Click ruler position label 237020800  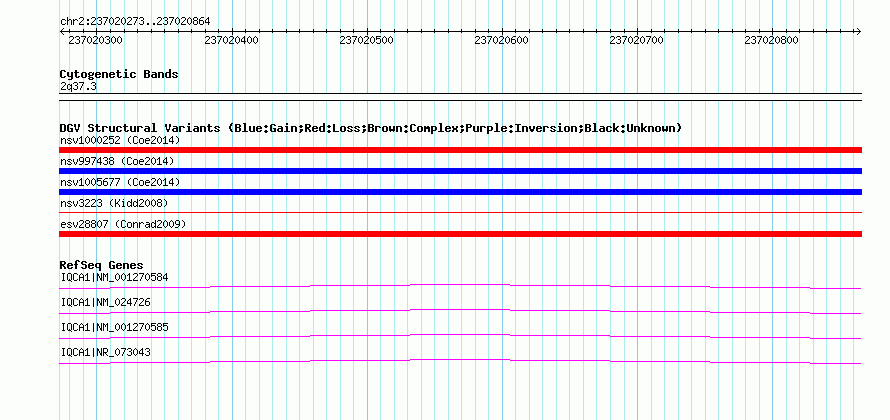pyautogui.click(x=772, y=40)
